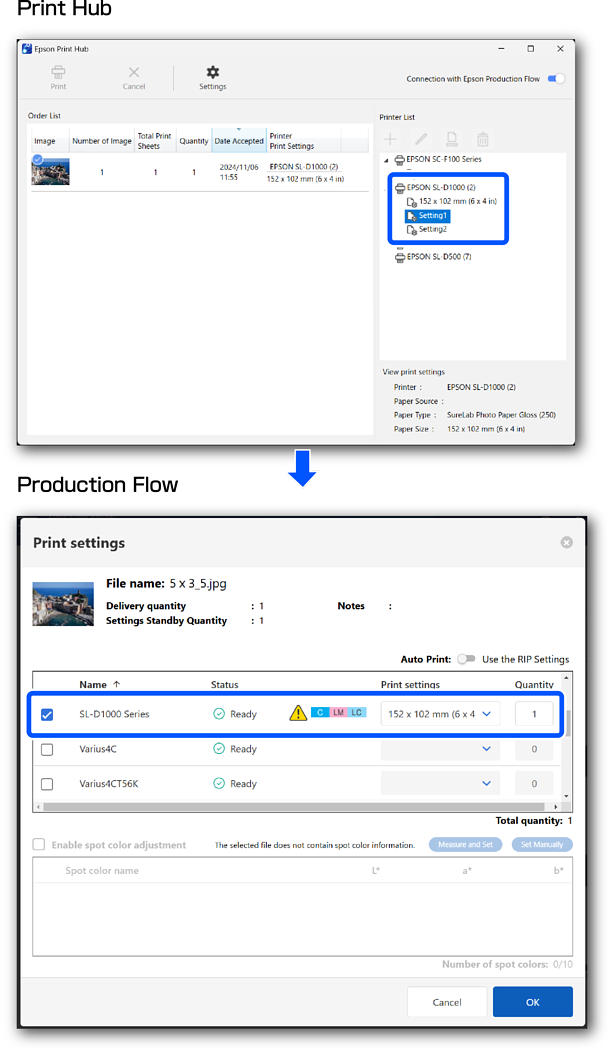Close the Print settings dialog with X icon
Image resolution: width=612 pixels, height=1053 pixels.
(x=566, y=542)
